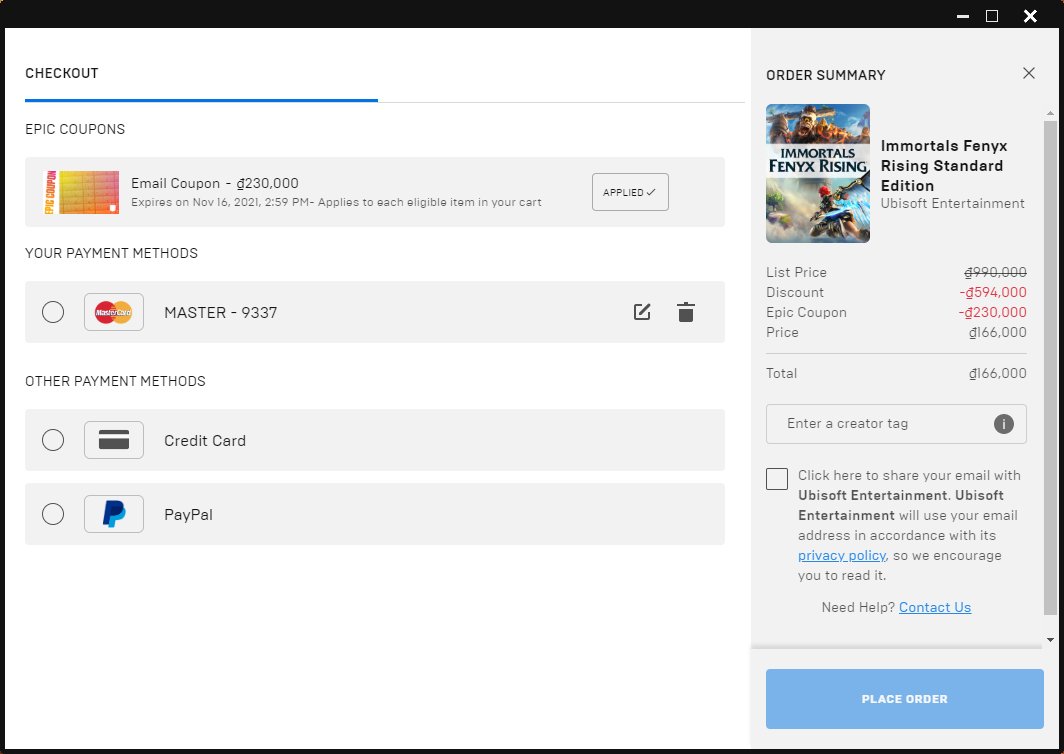
Task: Click the Credit Card icon
Action: tap(114, 440)
